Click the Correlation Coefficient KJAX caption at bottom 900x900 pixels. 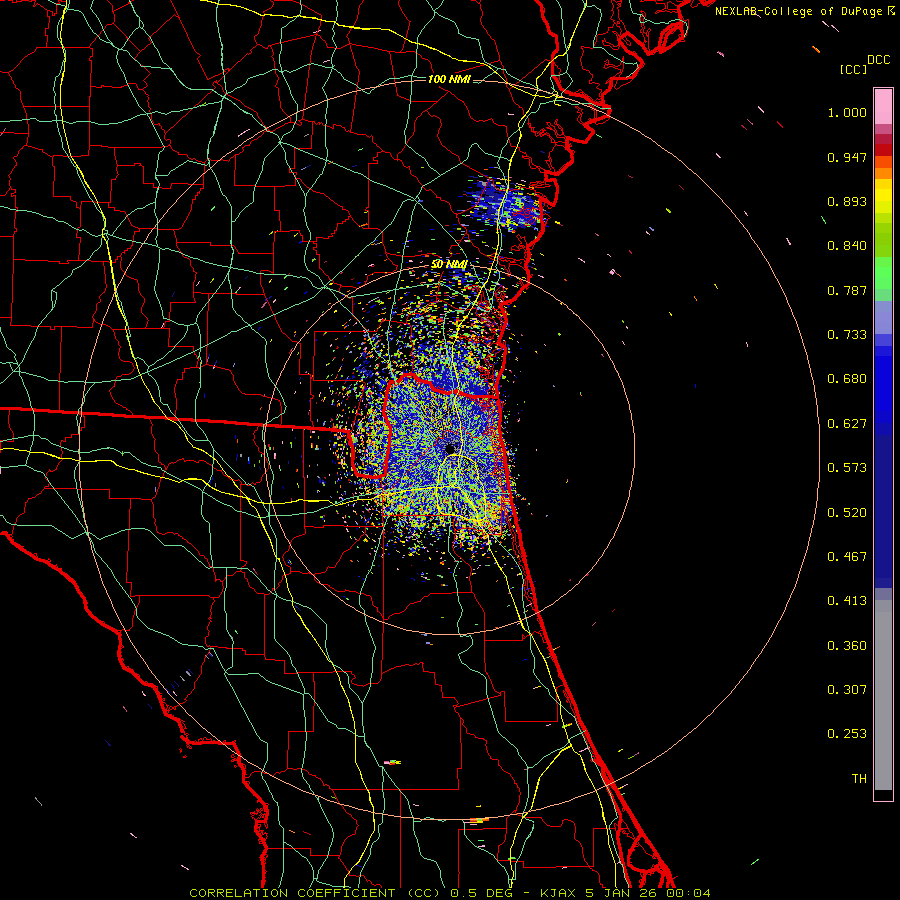450,893
